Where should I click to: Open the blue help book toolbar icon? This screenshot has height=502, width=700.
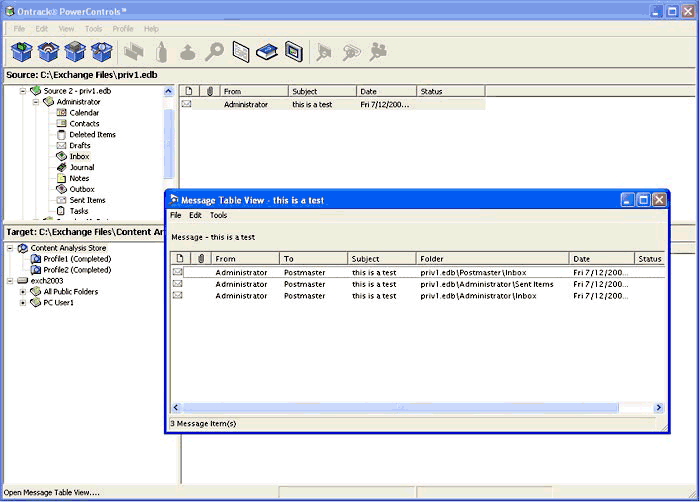[267, 52]
